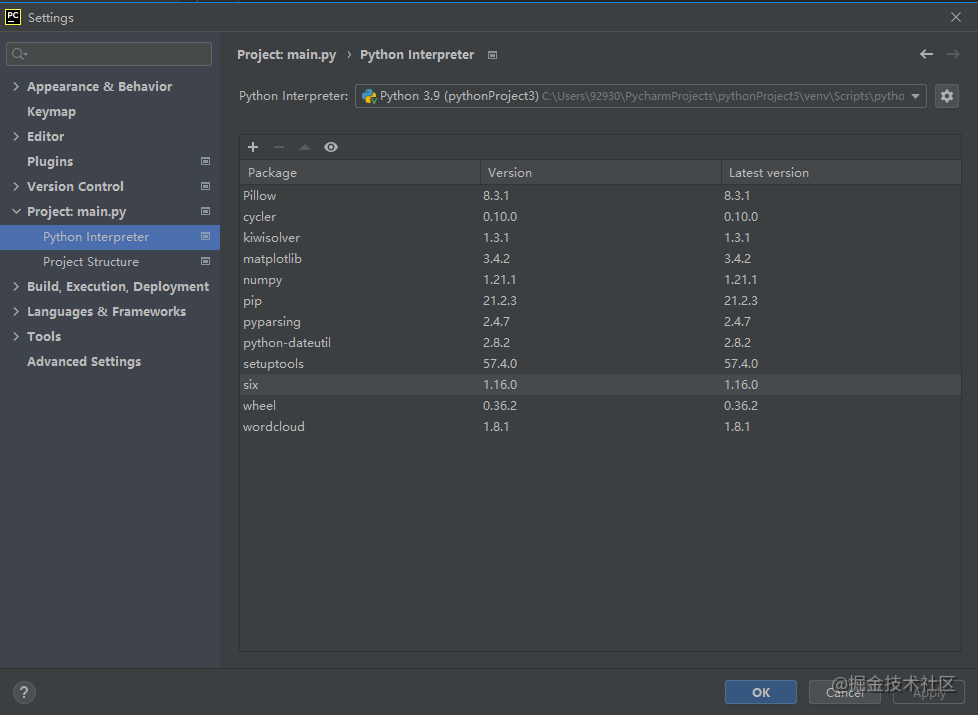Click the Apply button
This screenshot has height=715, width=978.
929,692
